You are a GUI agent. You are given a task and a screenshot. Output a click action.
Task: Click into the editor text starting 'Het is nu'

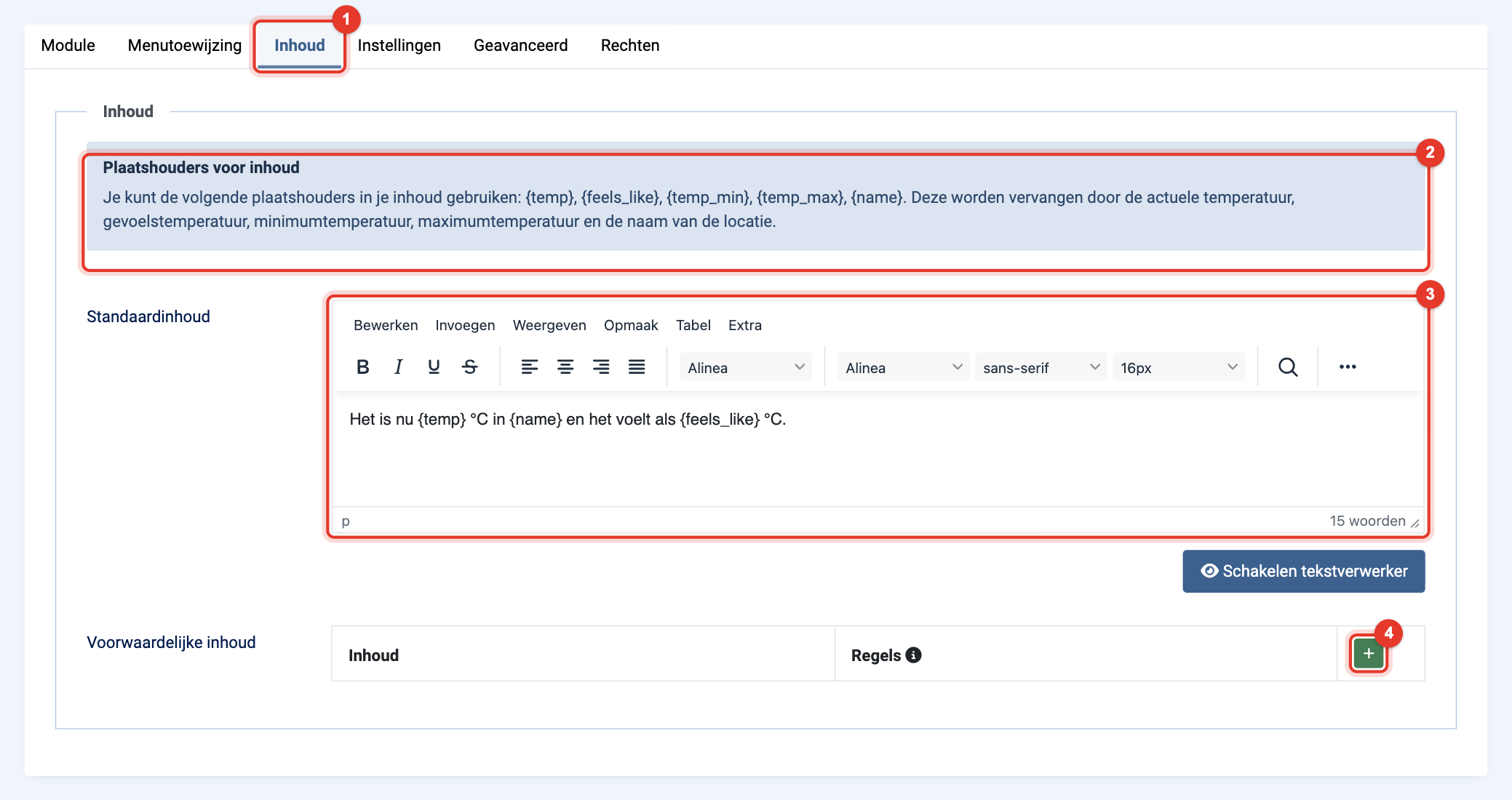(x=568, y=419)
